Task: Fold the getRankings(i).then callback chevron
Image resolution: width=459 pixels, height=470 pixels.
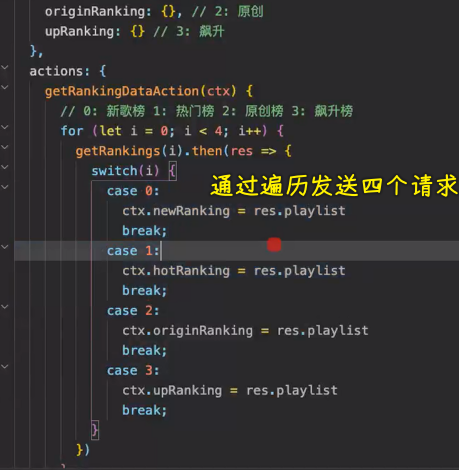Action: click(x=5, y=147)
